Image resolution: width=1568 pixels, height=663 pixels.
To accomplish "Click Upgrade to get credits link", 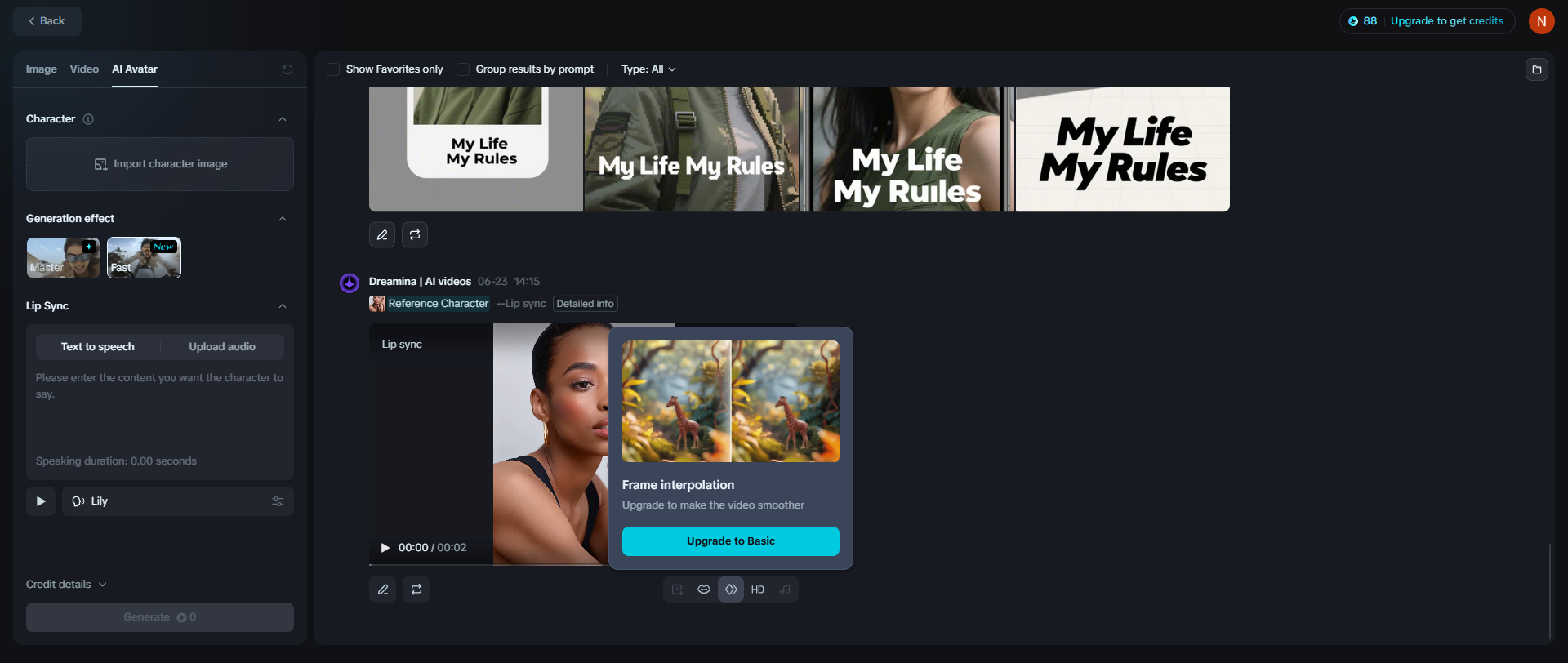I will (1447, 21).
